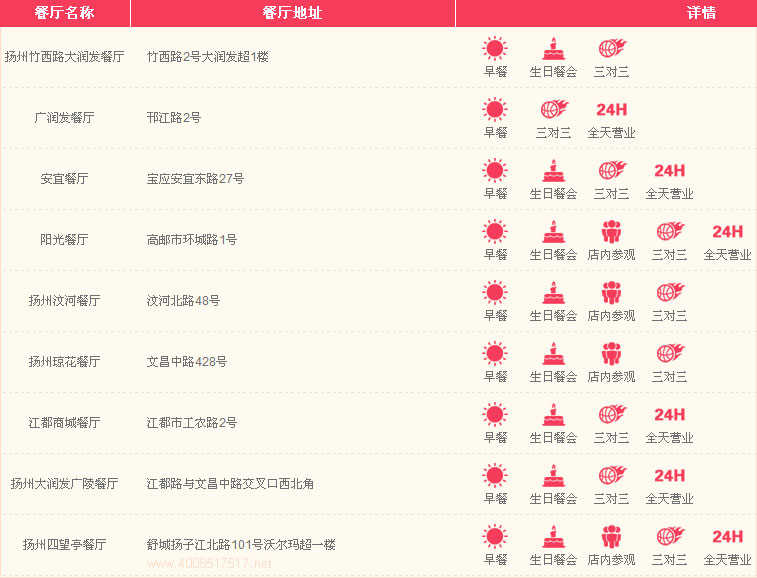Click store tour people icon for 扬州四望亭餐厅
The image size is (757, 578).
click(611, 536)
